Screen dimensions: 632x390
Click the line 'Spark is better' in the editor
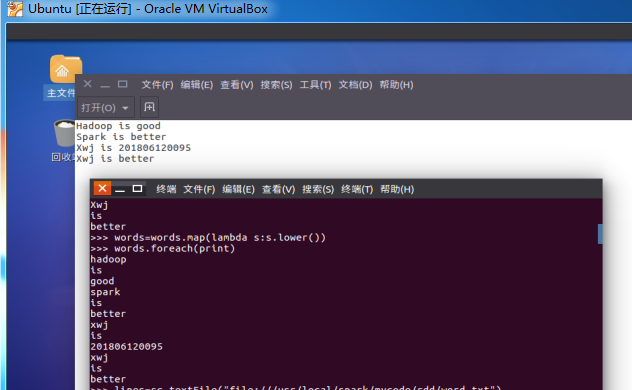coord(121,137)
